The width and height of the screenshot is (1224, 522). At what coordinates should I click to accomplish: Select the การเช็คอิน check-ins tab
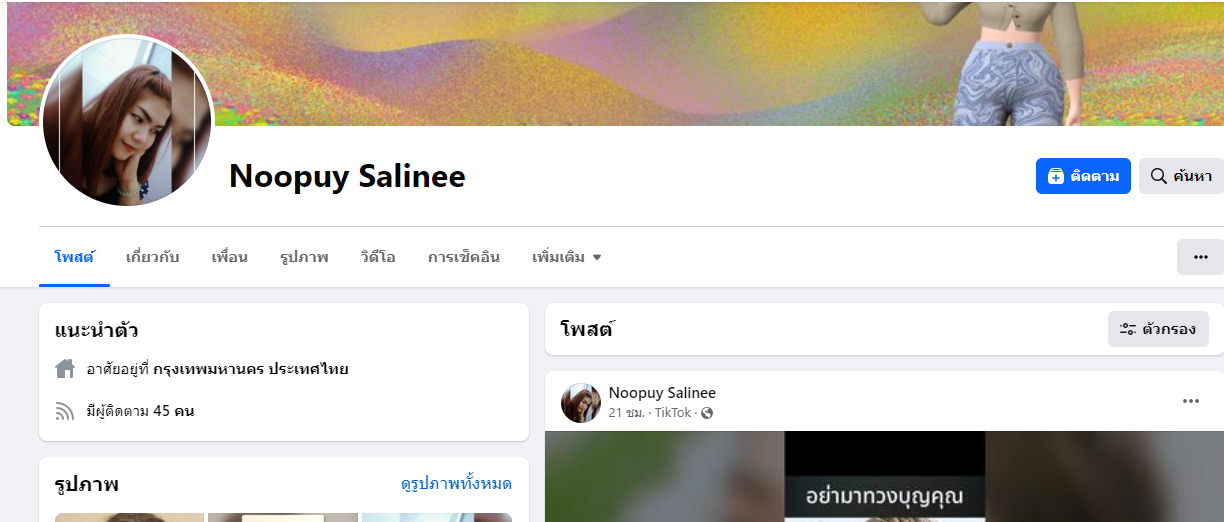point(464,257)
